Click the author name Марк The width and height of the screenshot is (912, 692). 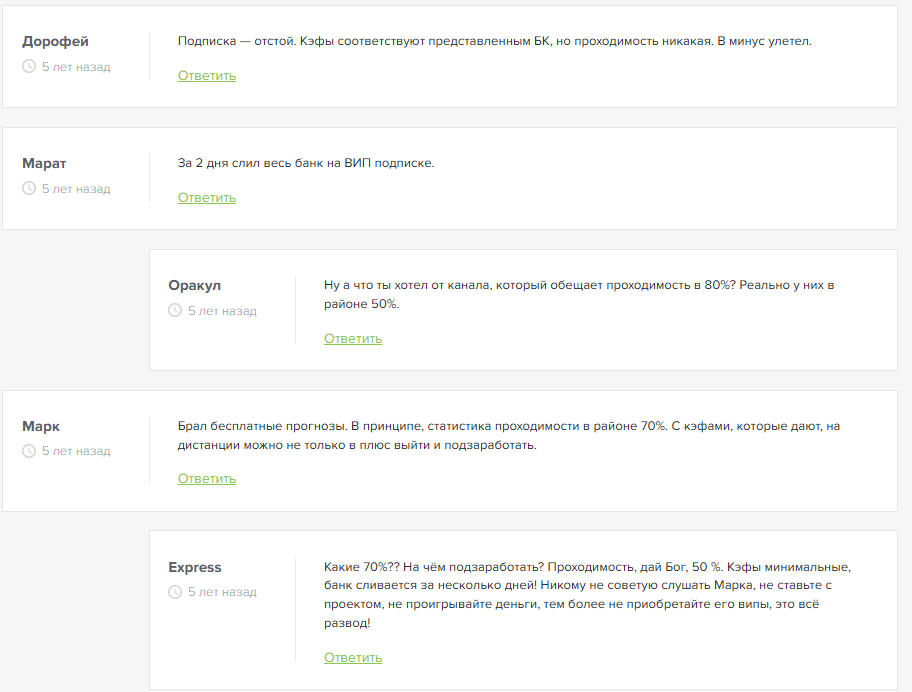pos(41,426)
